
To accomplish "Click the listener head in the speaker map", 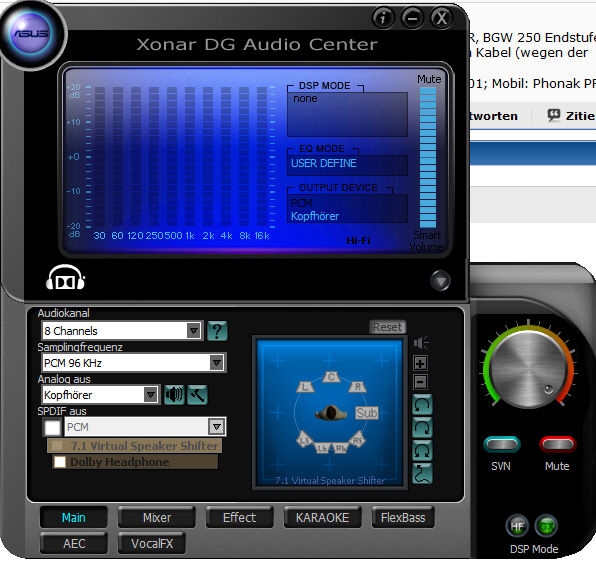I will pyautogui.click(x=331, y=413).
